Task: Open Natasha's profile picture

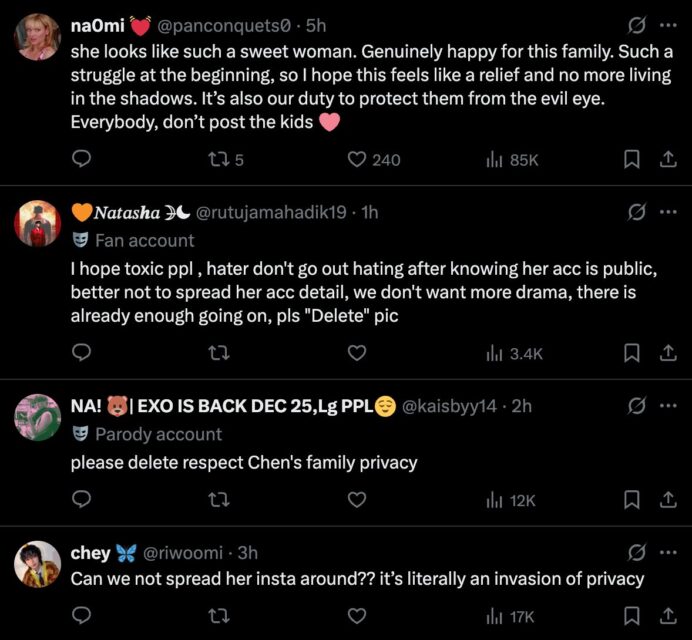Action: point(37,223)
